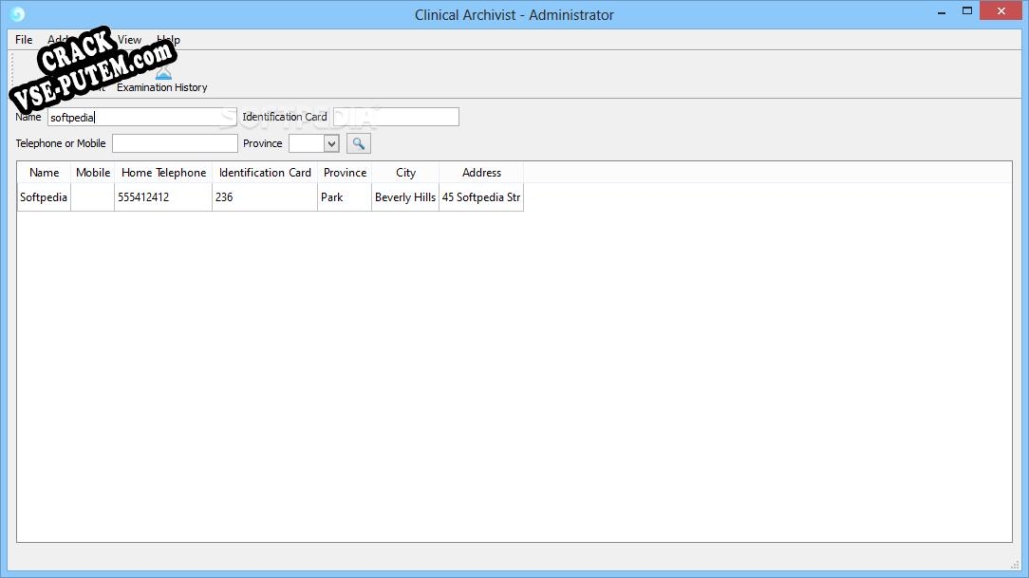
Task: Sort by the Mobile column header
Action: click(93, 173)
